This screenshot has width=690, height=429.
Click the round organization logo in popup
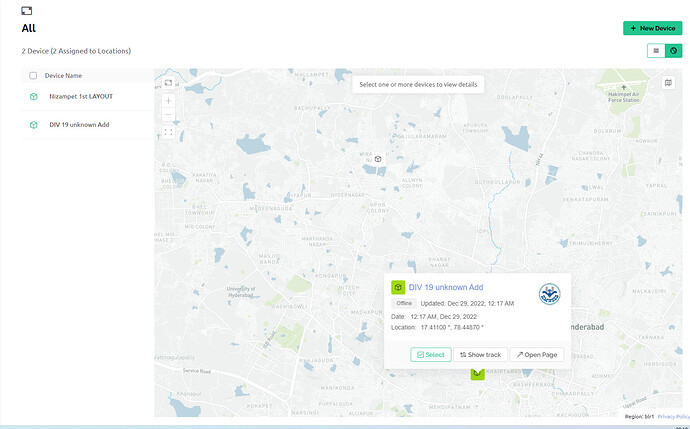pos(550,294)
